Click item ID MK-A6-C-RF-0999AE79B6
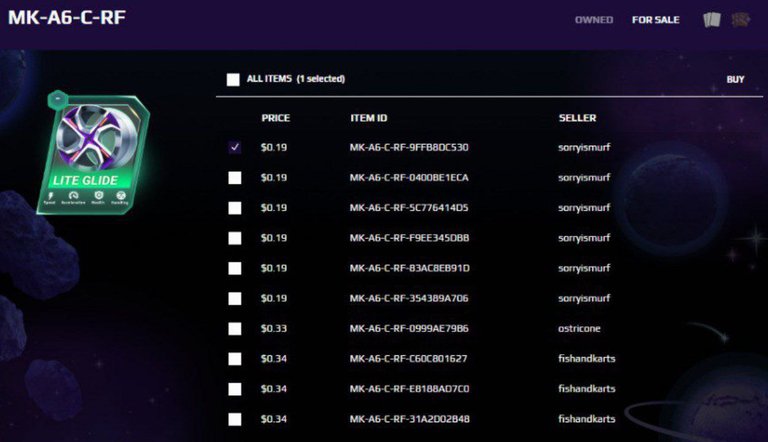This screenshot has width=768, height=442. click(409, 328)
